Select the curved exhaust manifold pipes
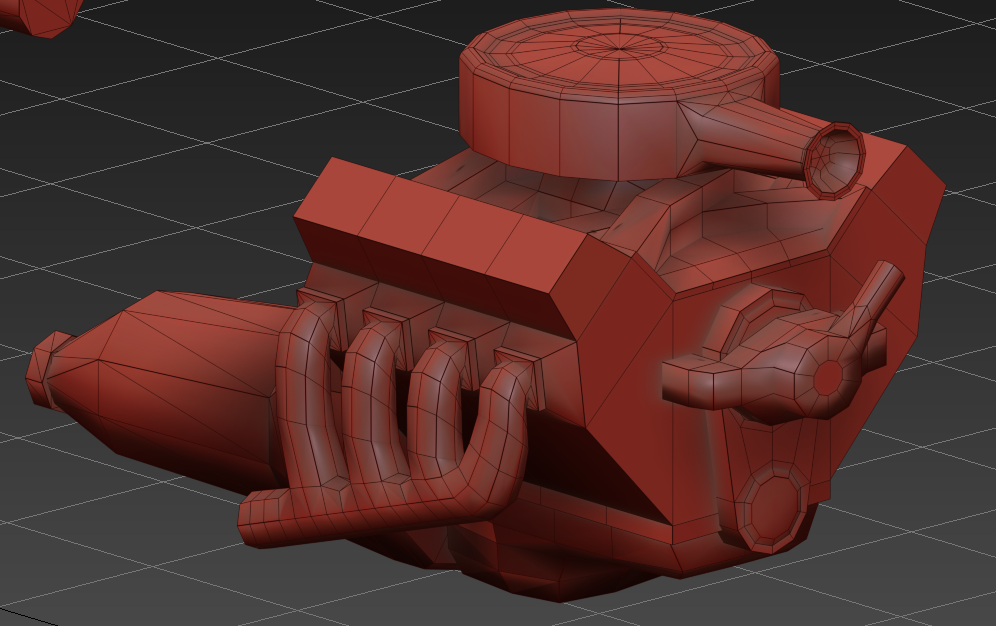Viewport: 996px width, 626px height. pos(385,422)
